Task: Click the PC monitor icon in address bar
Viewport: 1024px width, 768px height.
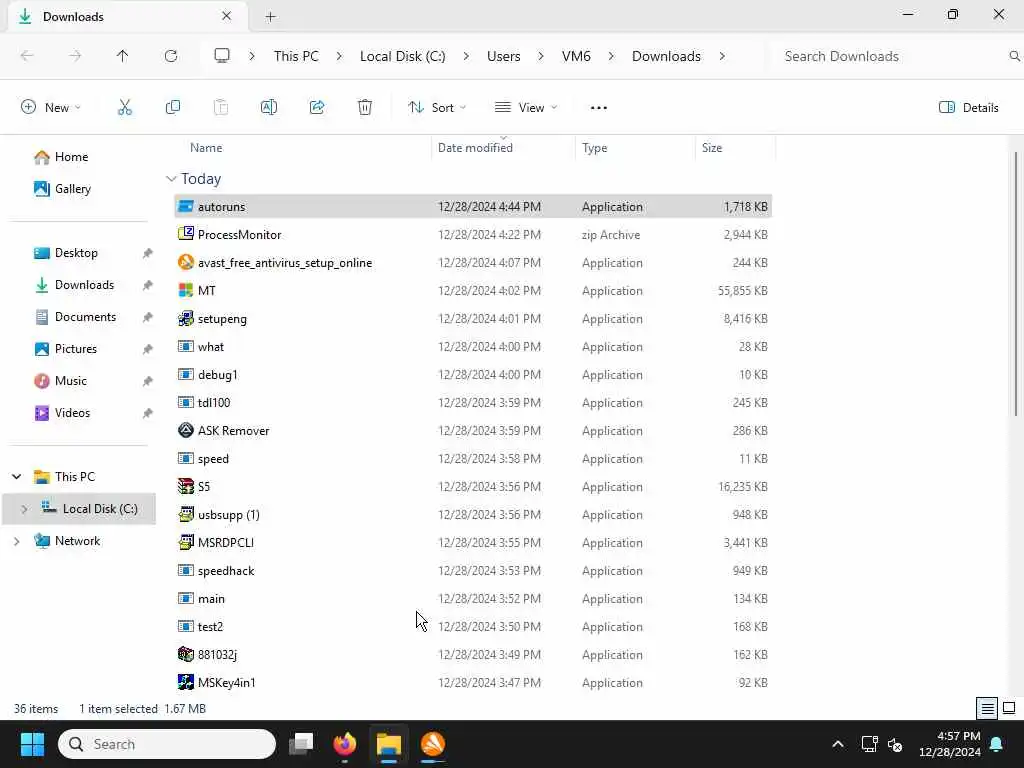Action: (222, 56)
